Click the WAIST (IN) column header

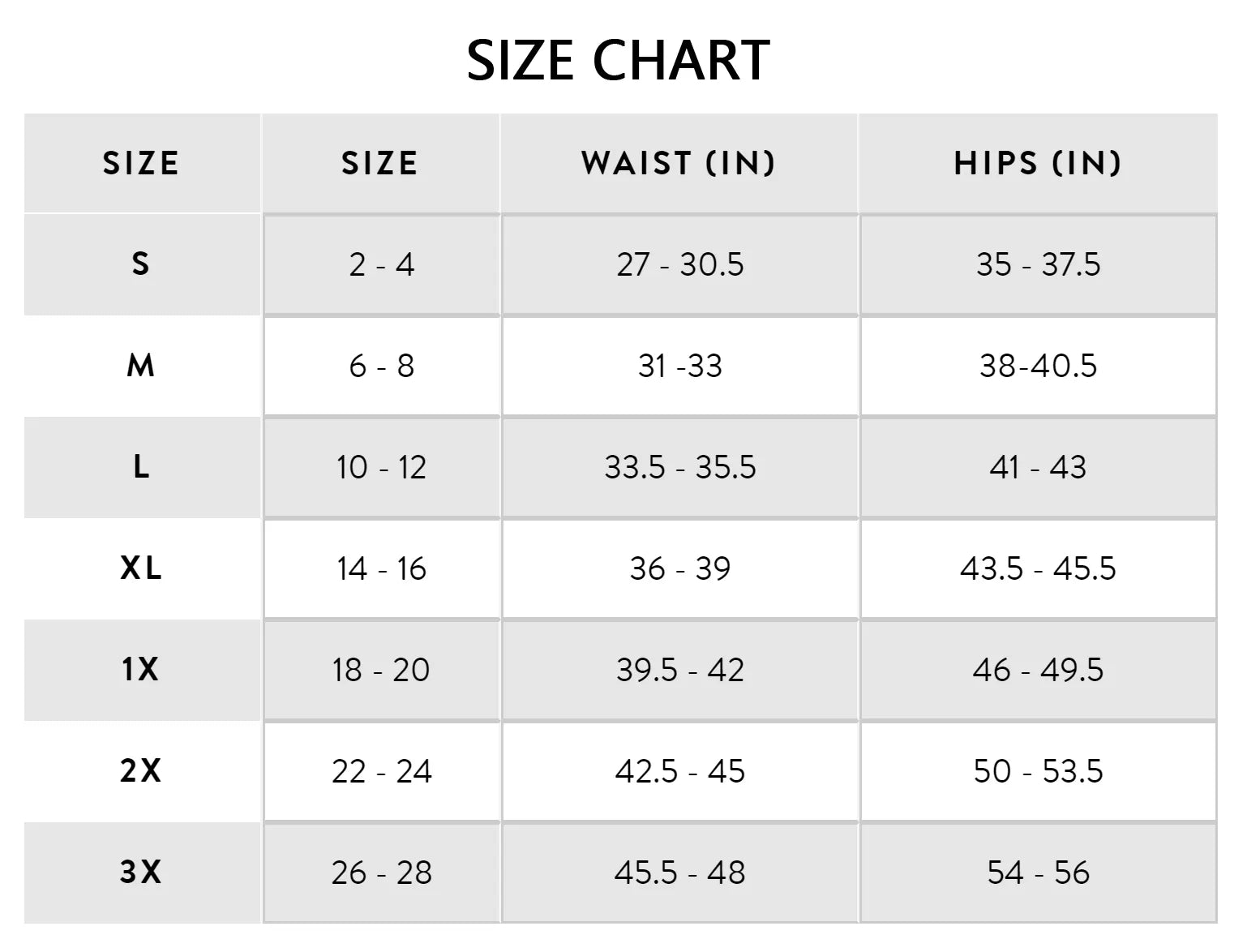[679, 164]
